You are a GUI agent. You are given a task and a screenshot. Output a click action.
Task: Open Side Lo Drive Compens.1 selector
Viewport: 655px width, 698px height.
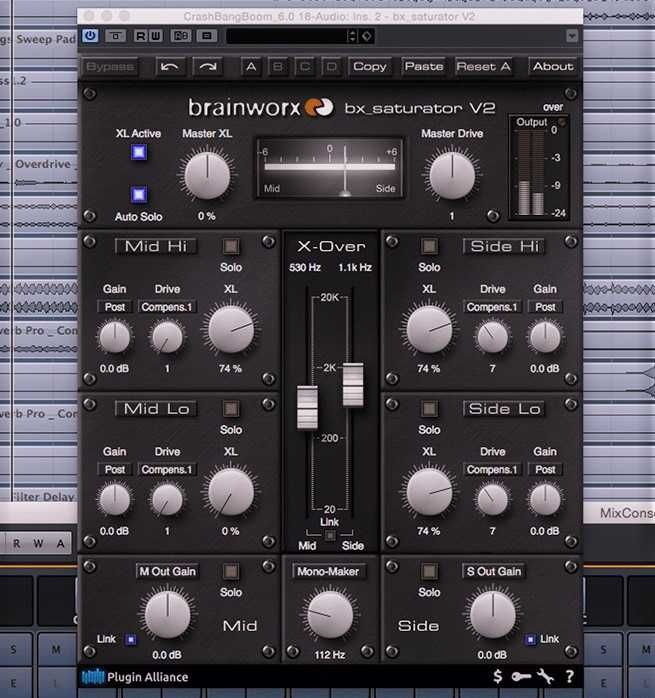(492, 470)
